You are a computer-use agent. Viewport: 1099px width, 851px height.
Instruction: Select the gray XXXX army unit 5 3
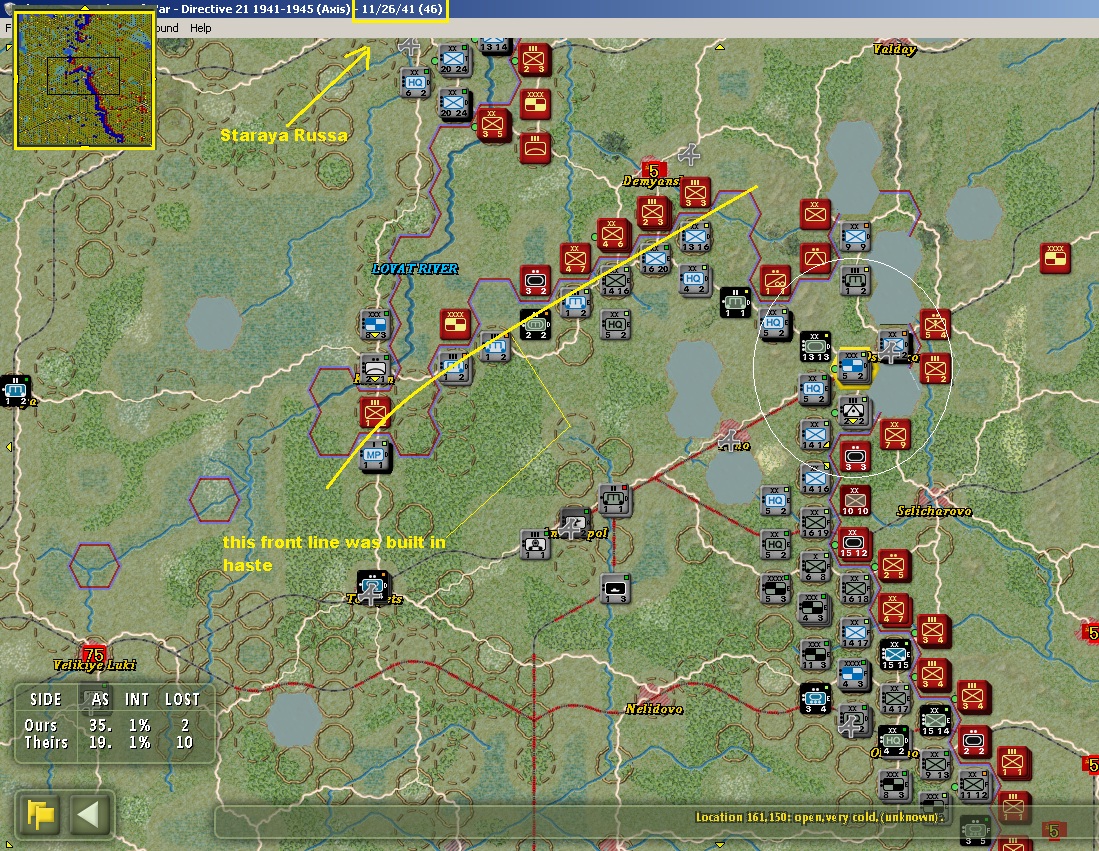point(776,590)
